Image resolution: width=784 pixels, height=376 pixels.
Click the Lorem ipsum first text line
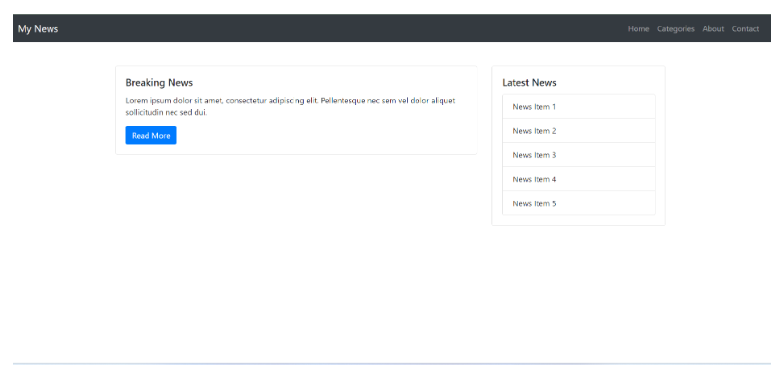click(x=290, y=100)
